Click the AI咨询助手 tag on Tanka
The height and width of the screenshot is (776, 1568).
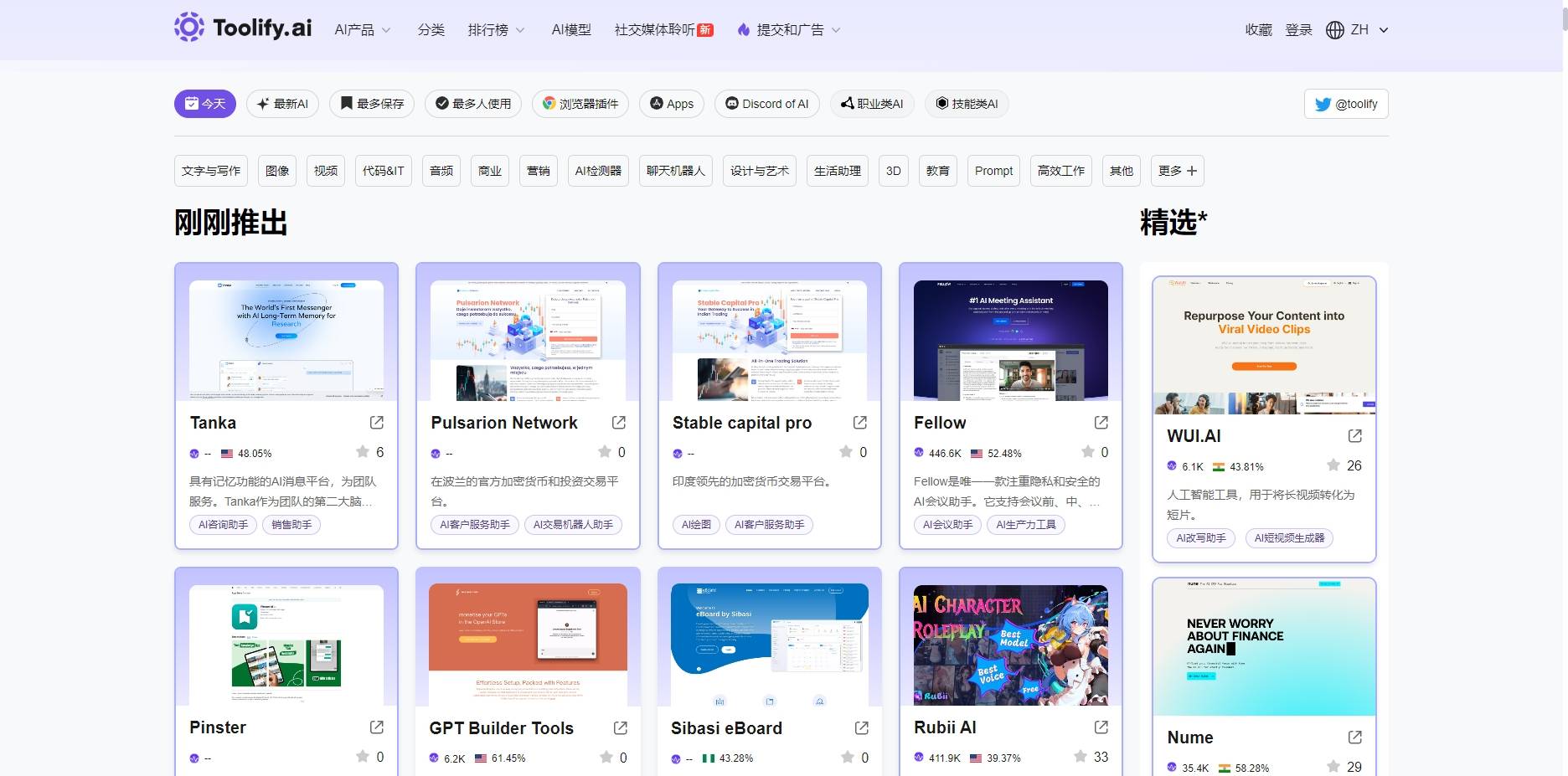click(223, 525)
